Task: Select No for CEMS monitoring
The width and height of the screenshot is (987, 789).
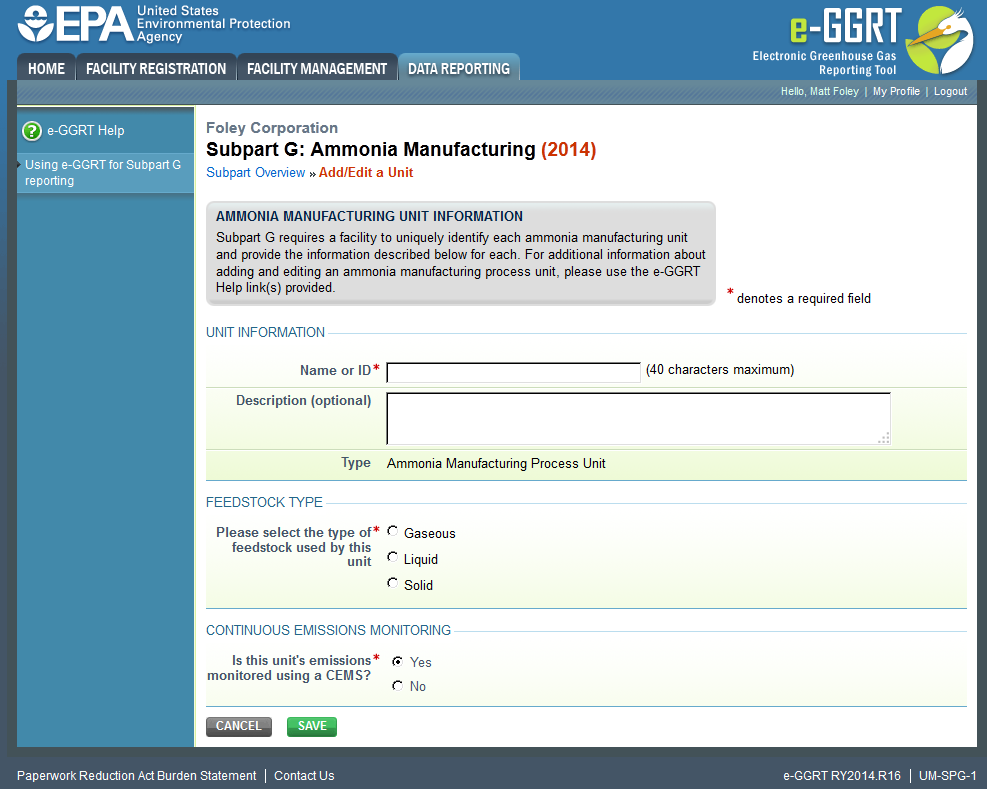Action: coord(397,685)
